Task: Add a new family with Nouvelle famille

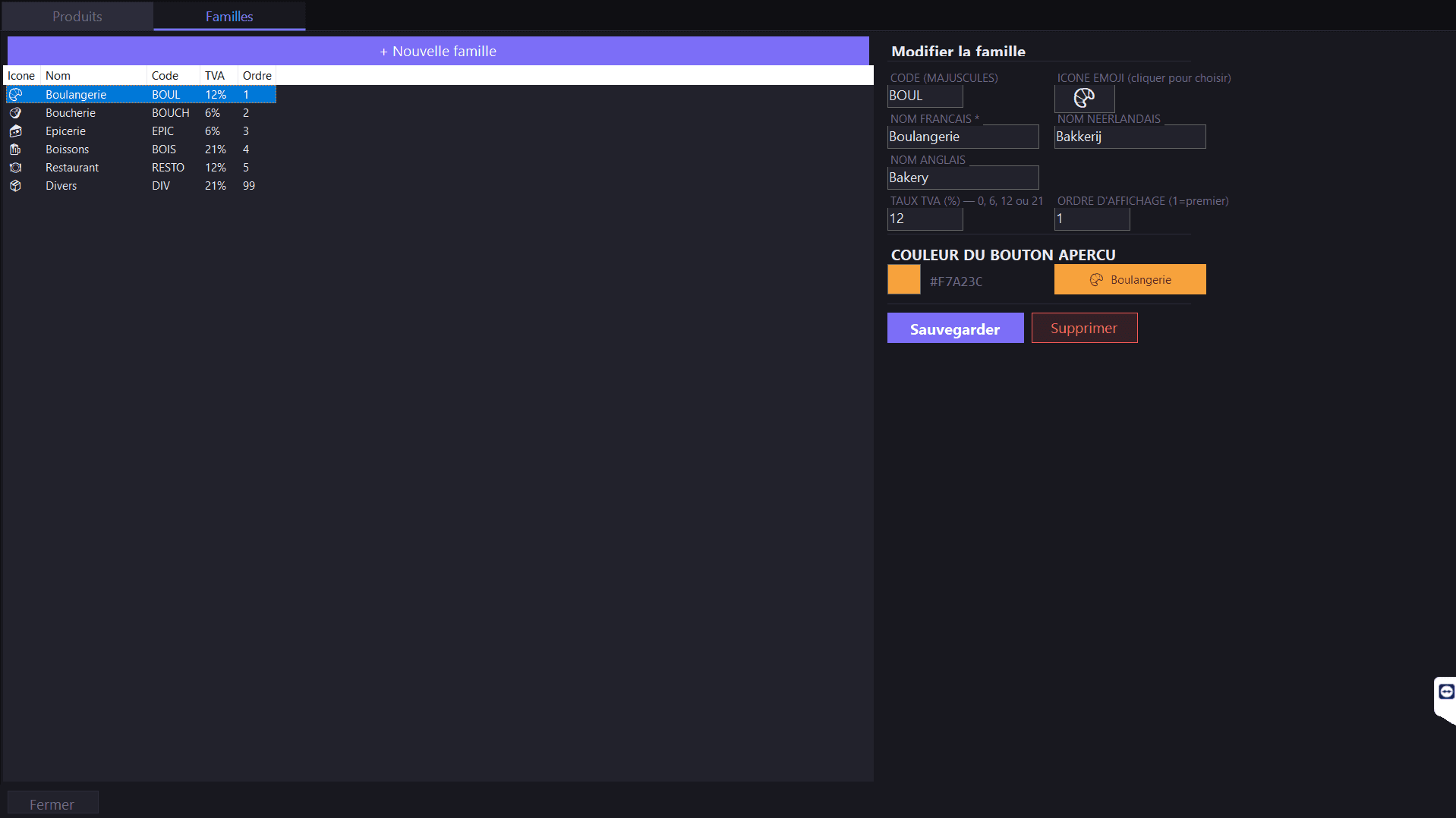Action: (438, 51)
